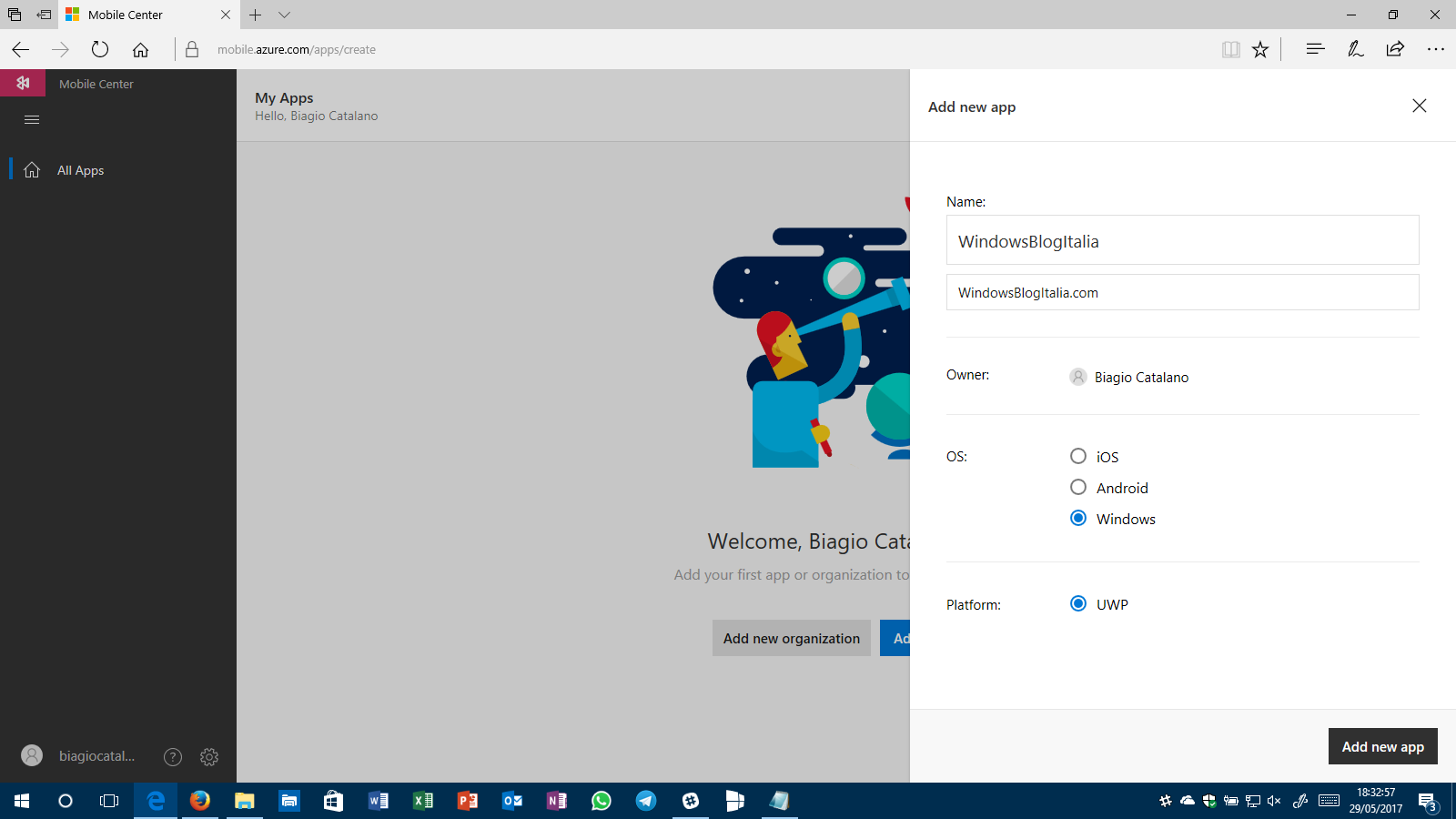Launch Word from the taskbar
Screen dimensions: 1456x819
379,801
